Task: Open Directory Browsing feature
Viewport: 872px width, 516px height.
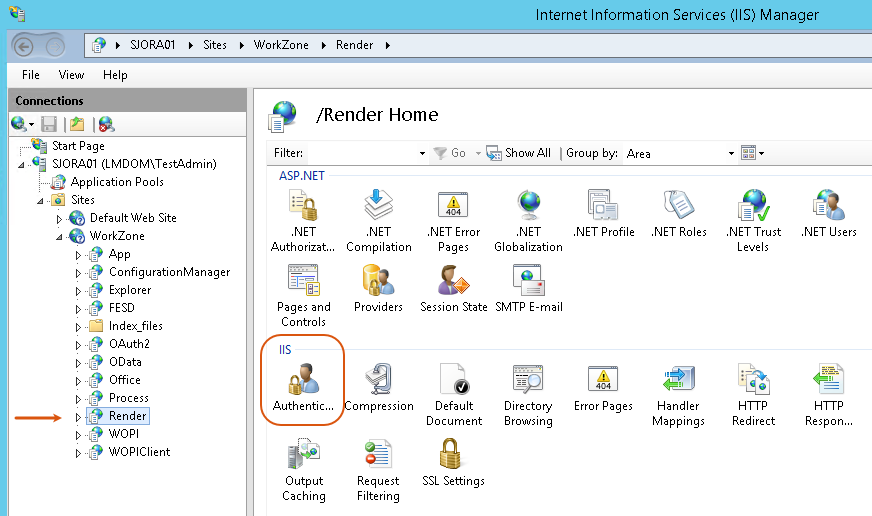Action: pos(528,395)
